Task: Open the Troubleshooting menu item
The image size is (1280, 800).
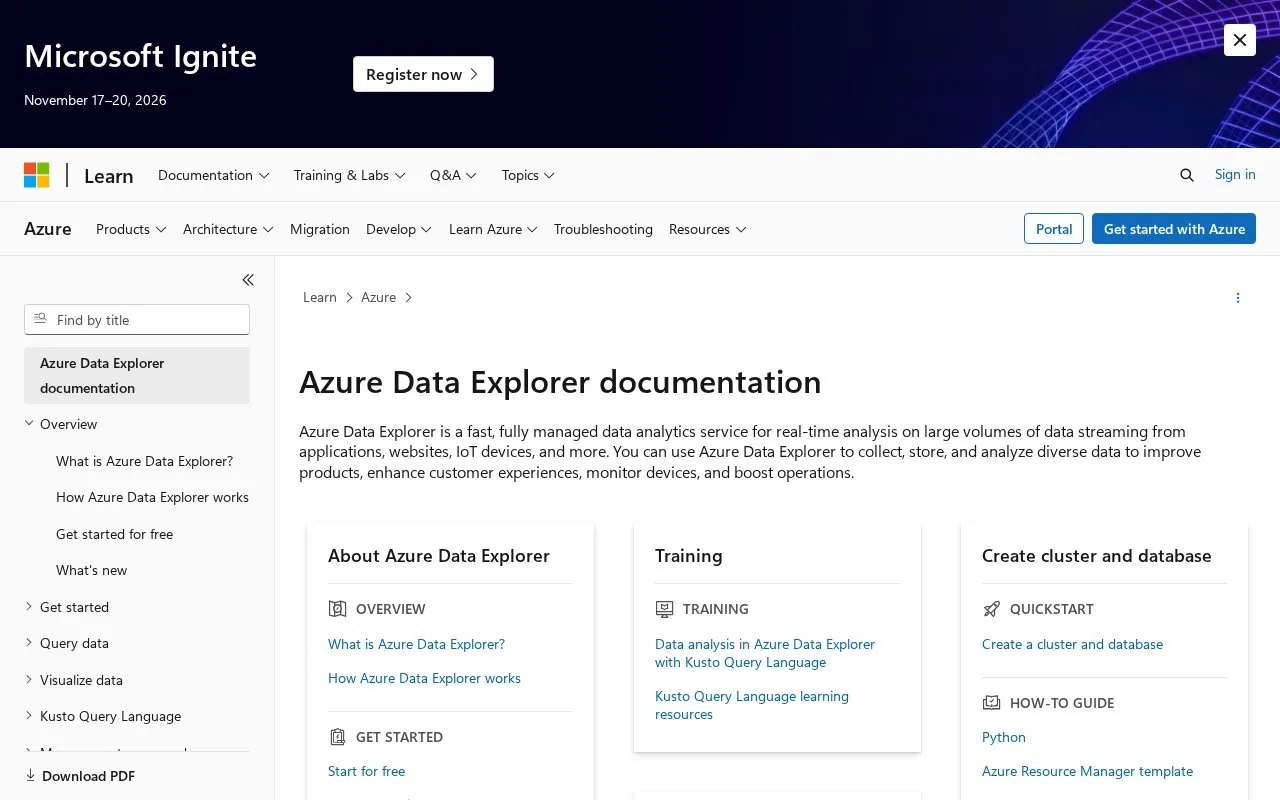Action: [603, 229]
